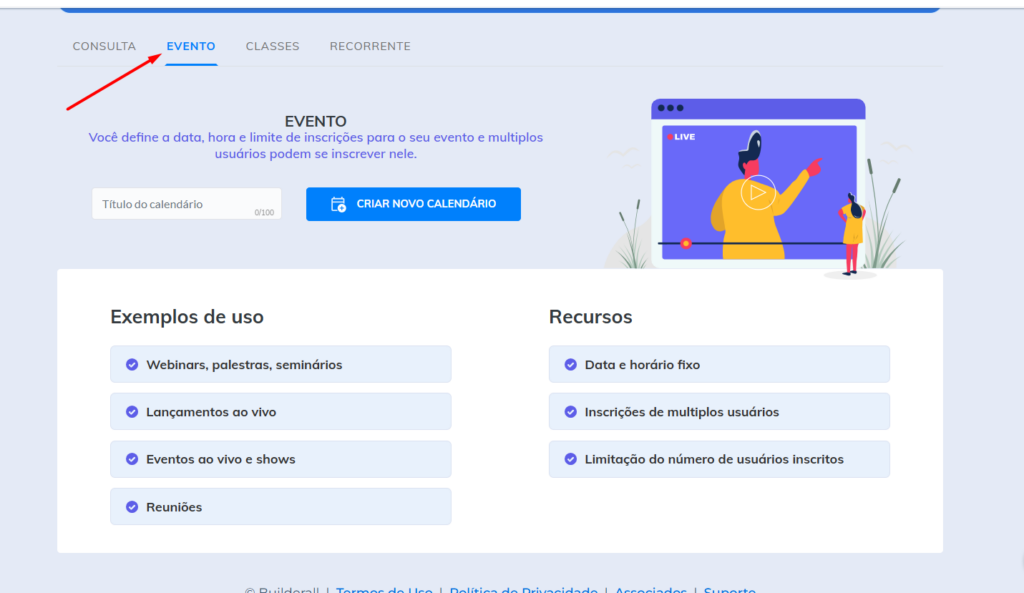Open the CLASSES tab
1024x593 pixels.
click(272, 46)
